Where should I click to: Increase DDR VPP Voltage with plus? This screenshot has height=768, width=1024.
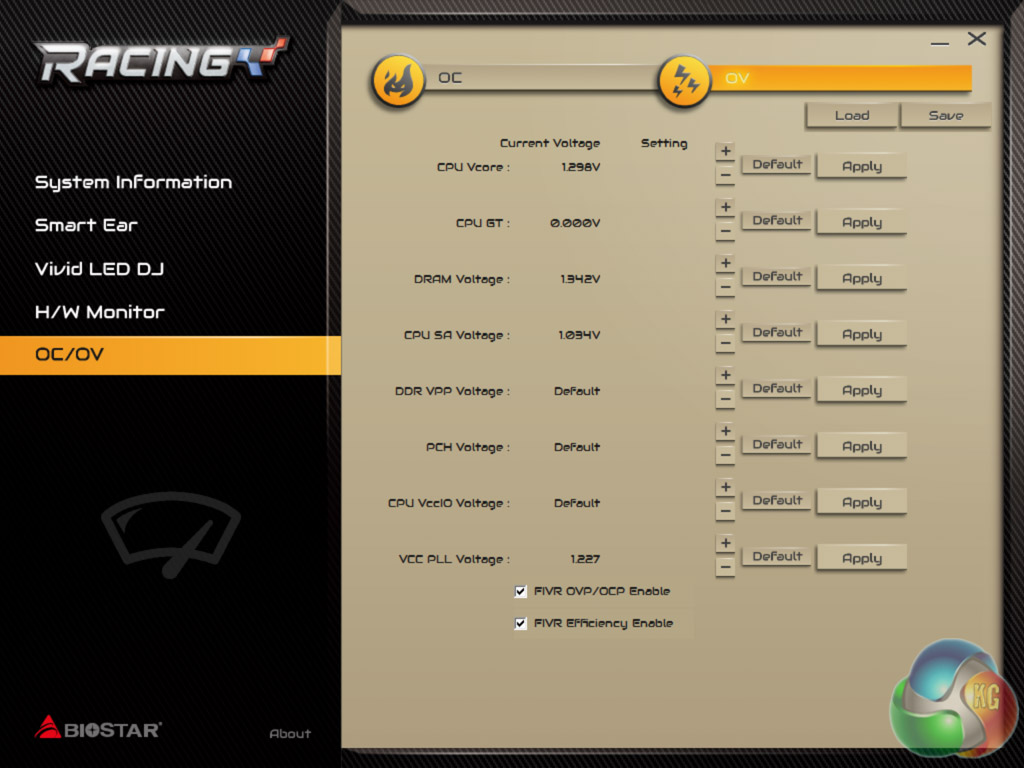725,376
